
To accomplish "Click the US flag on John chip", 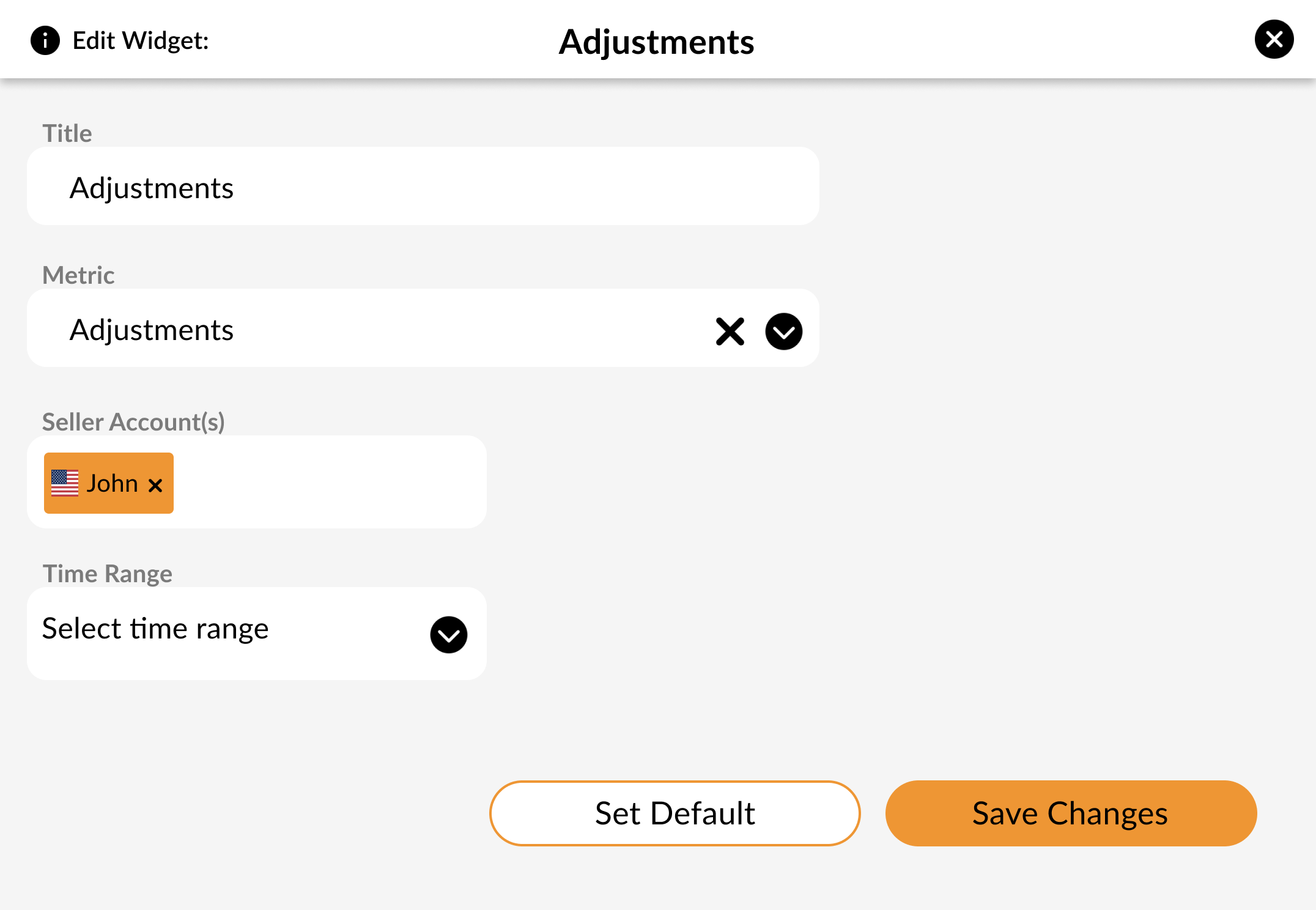I will [65, 483].
